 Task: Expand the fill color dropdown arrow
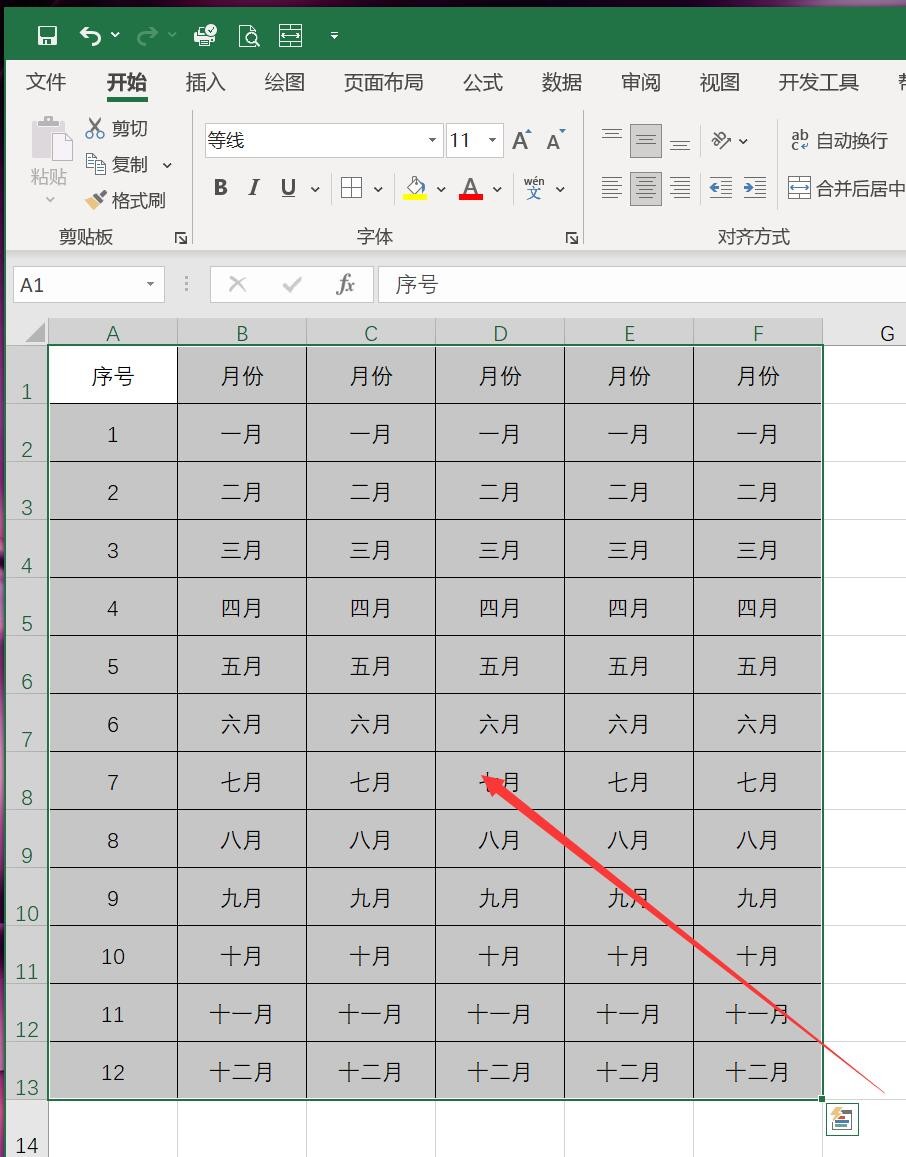click(441, 188)
